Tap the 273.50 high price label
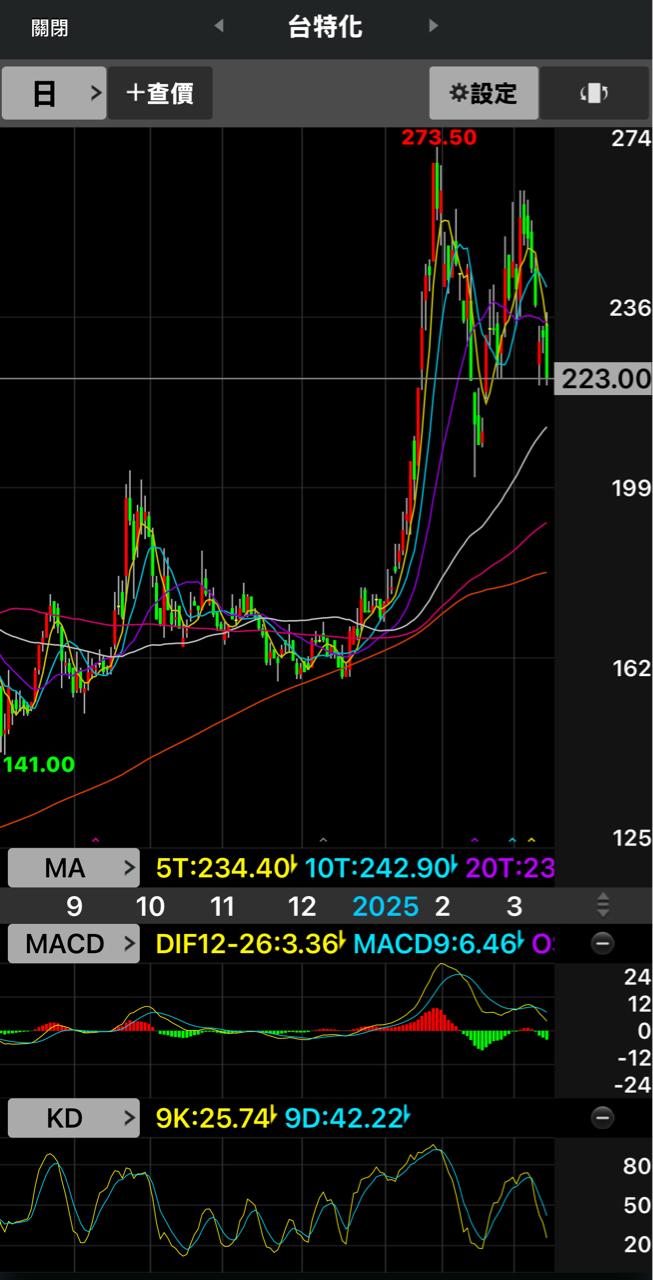Viewport: 653px width, 1280px height. pos(439,138)
